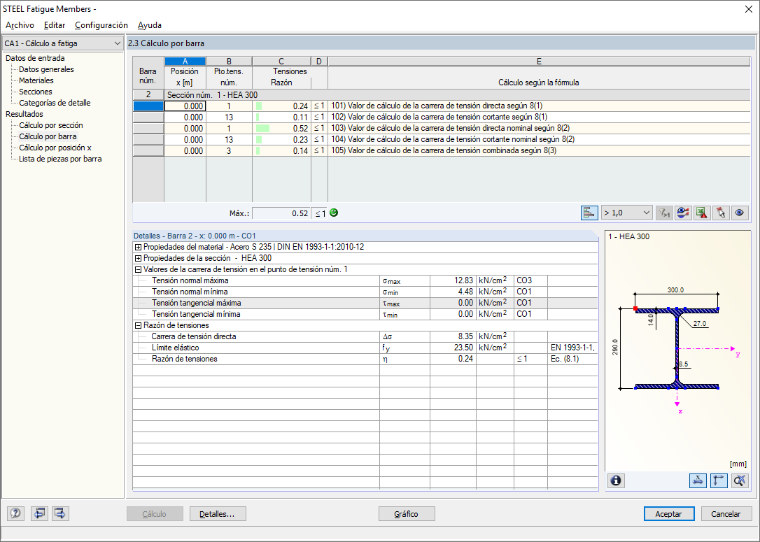The height and width of the screenshot is (542, 760).
Task: Collapse Valores de la carrera de tensión
Action: [x=138, y=270]
